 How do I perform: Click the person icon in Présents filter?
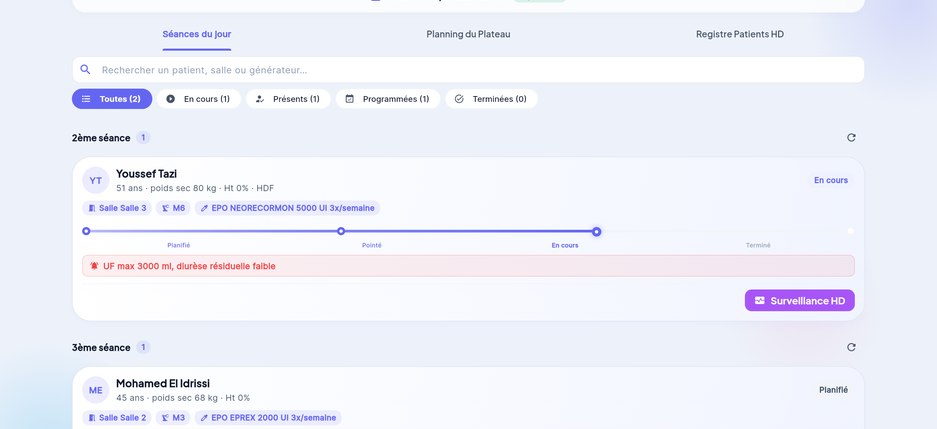click(259, 99)
